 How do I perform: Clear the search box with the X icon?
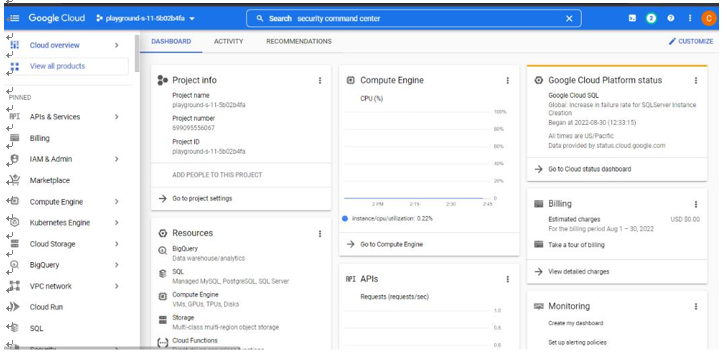pos(569,19)
